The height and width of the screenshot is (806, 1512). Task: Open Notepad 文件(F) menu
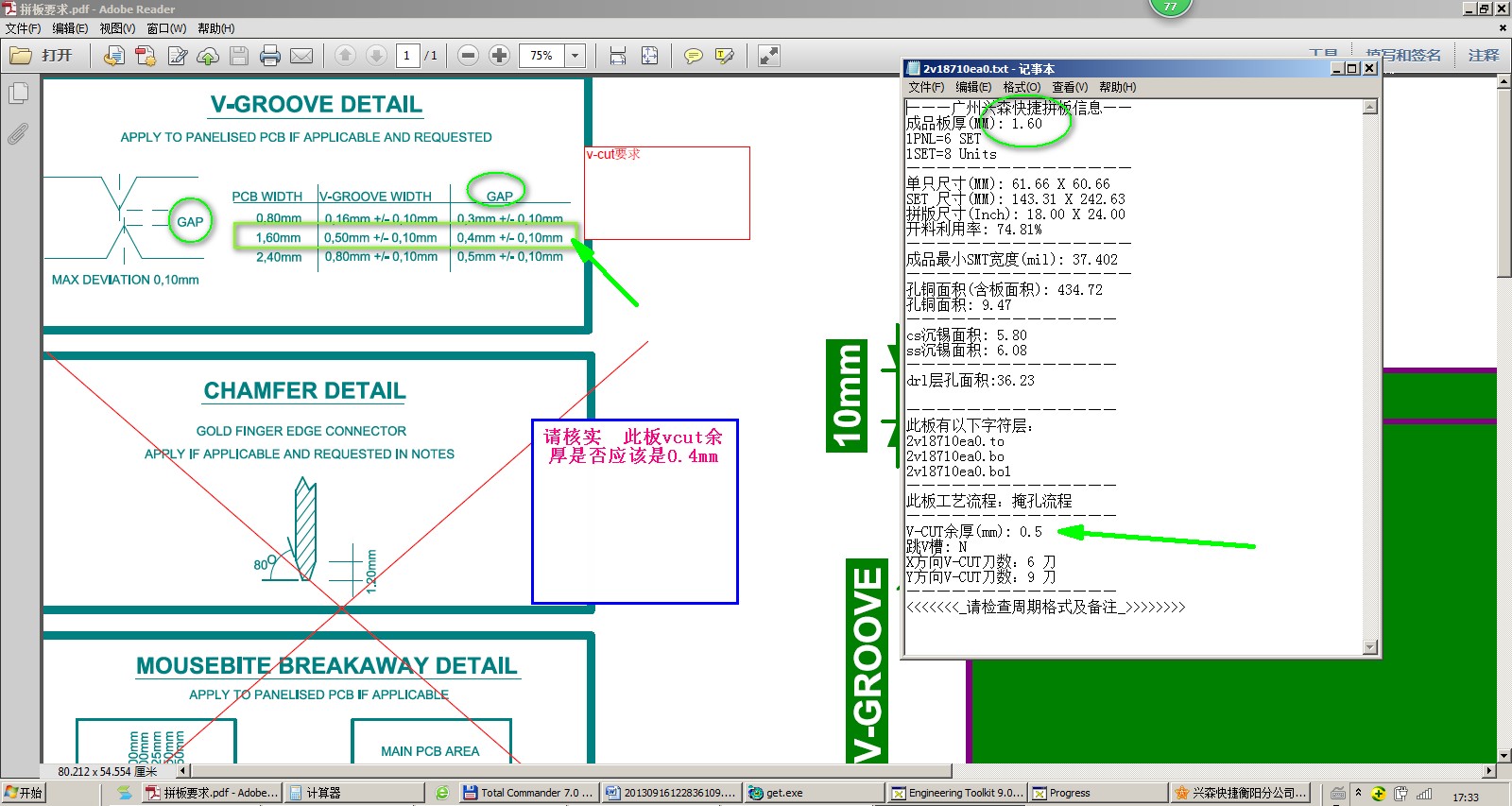click(x=926, y=87)
